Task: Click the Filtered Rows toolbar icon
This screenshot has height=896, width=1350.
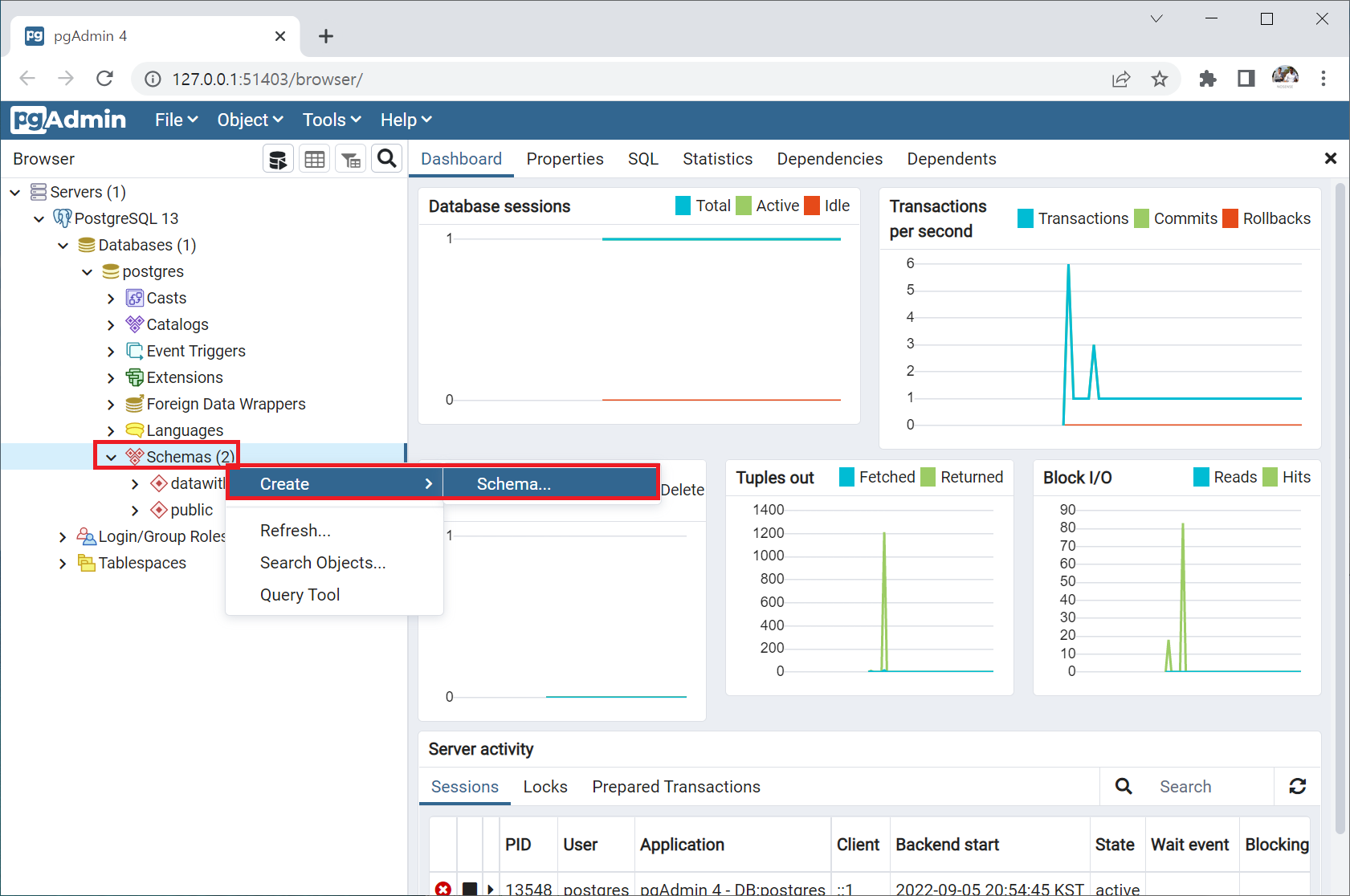Action: pos(351,159)
